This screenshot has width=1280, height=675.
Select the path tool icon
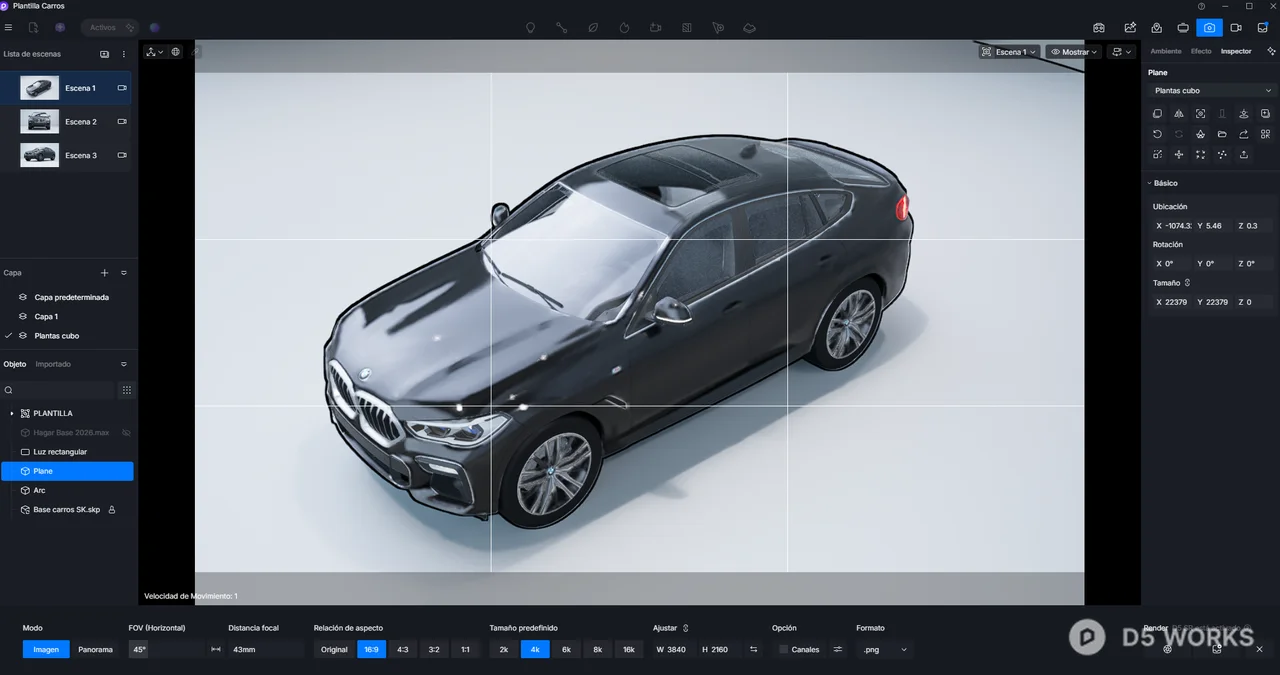pyautogui.click(x=562, y=28)
